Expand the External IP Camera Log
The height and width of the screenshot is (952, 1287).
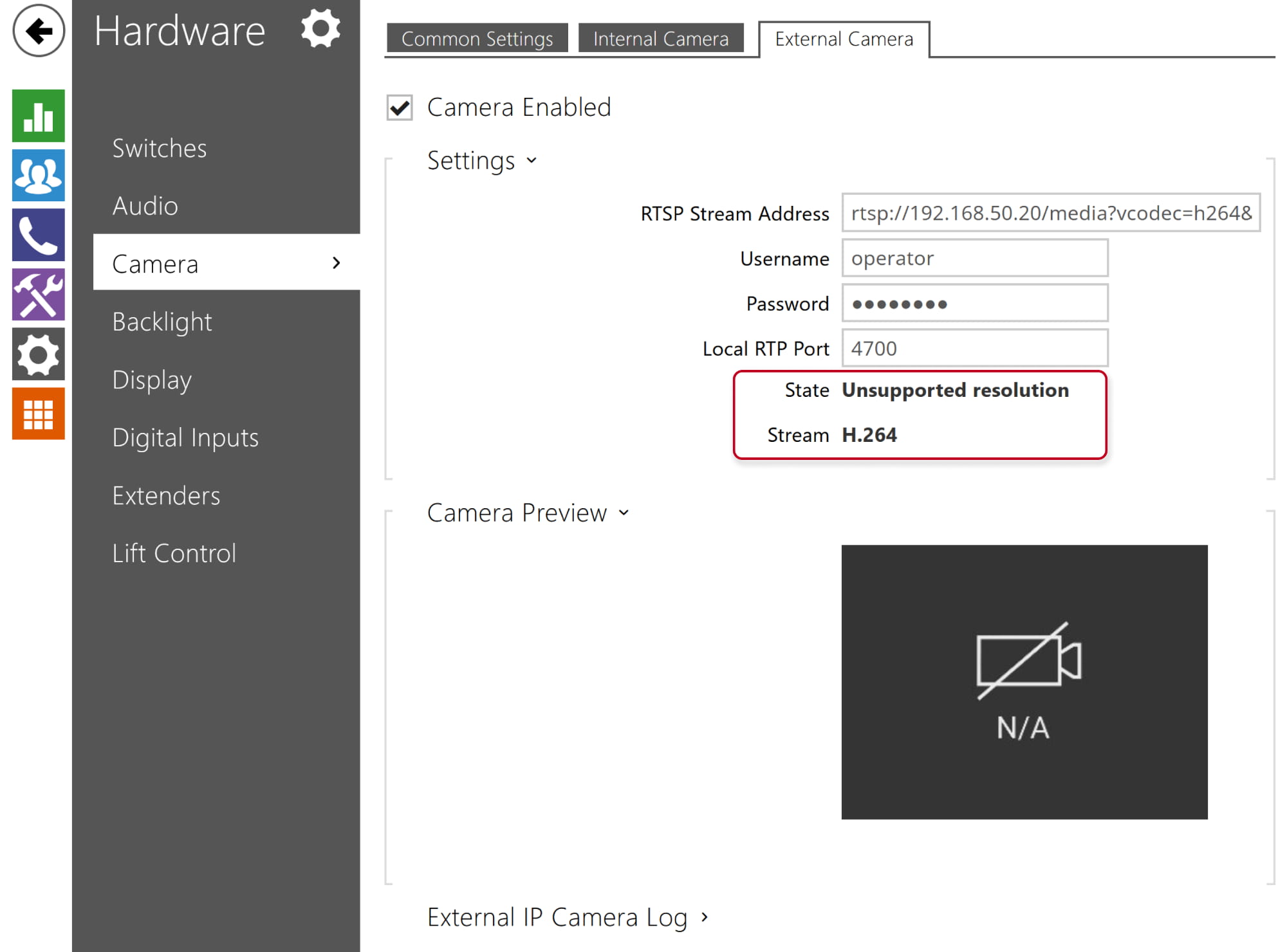[x=568, y=917]
